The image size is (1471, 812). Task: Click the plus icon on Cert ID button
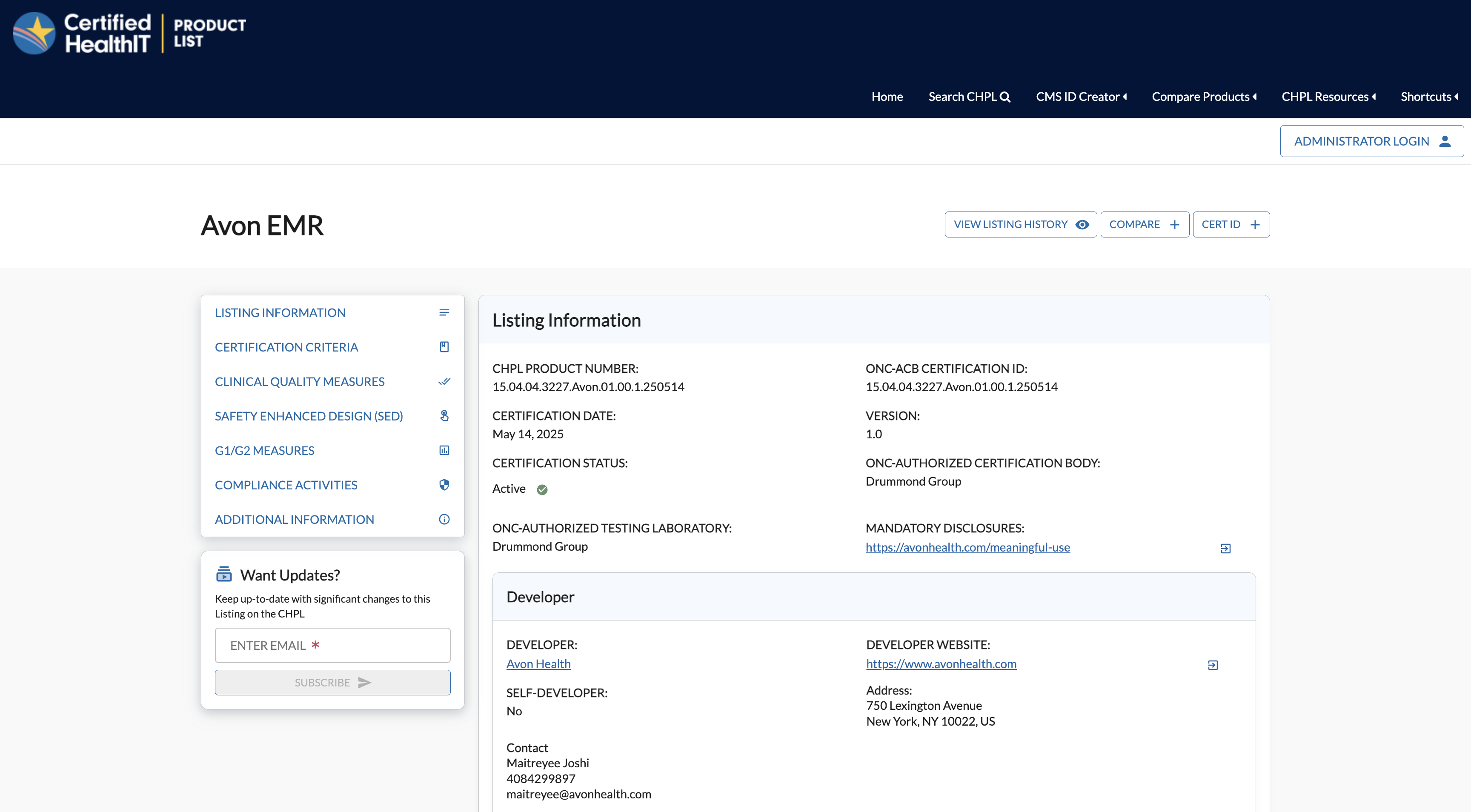[1255, 224]
